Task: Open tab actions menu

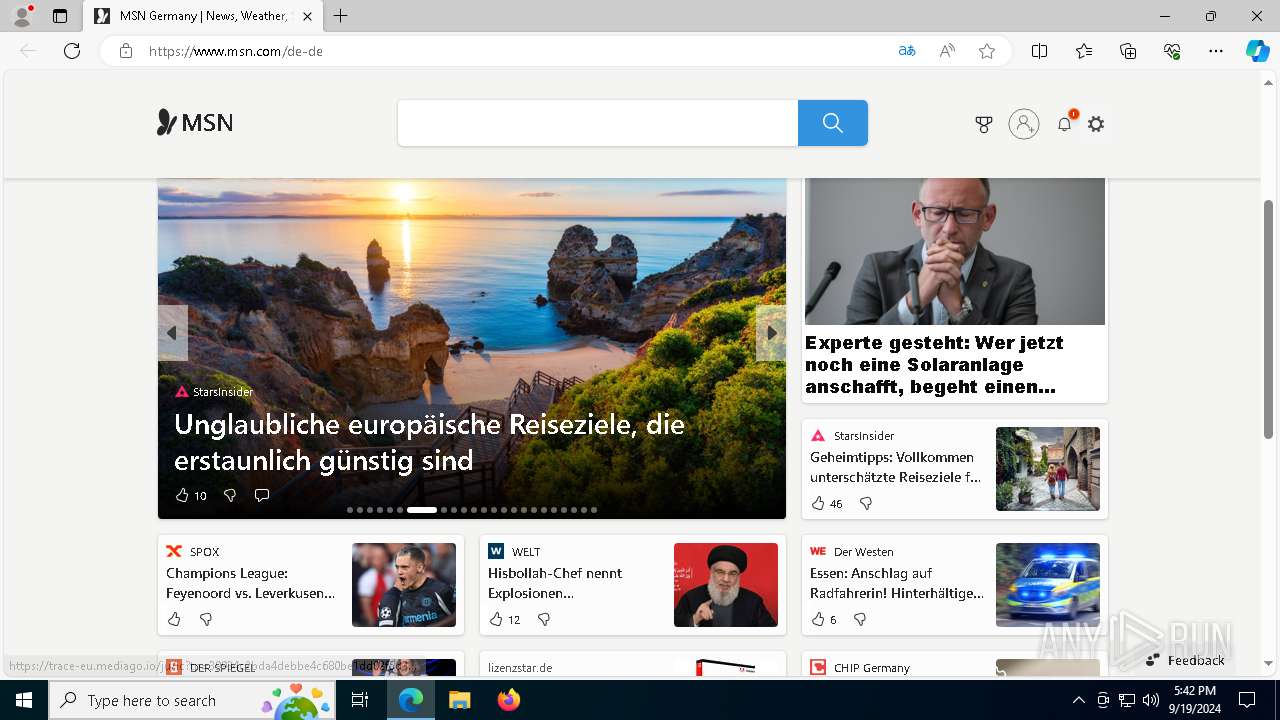Action: (x=60, y=16)
